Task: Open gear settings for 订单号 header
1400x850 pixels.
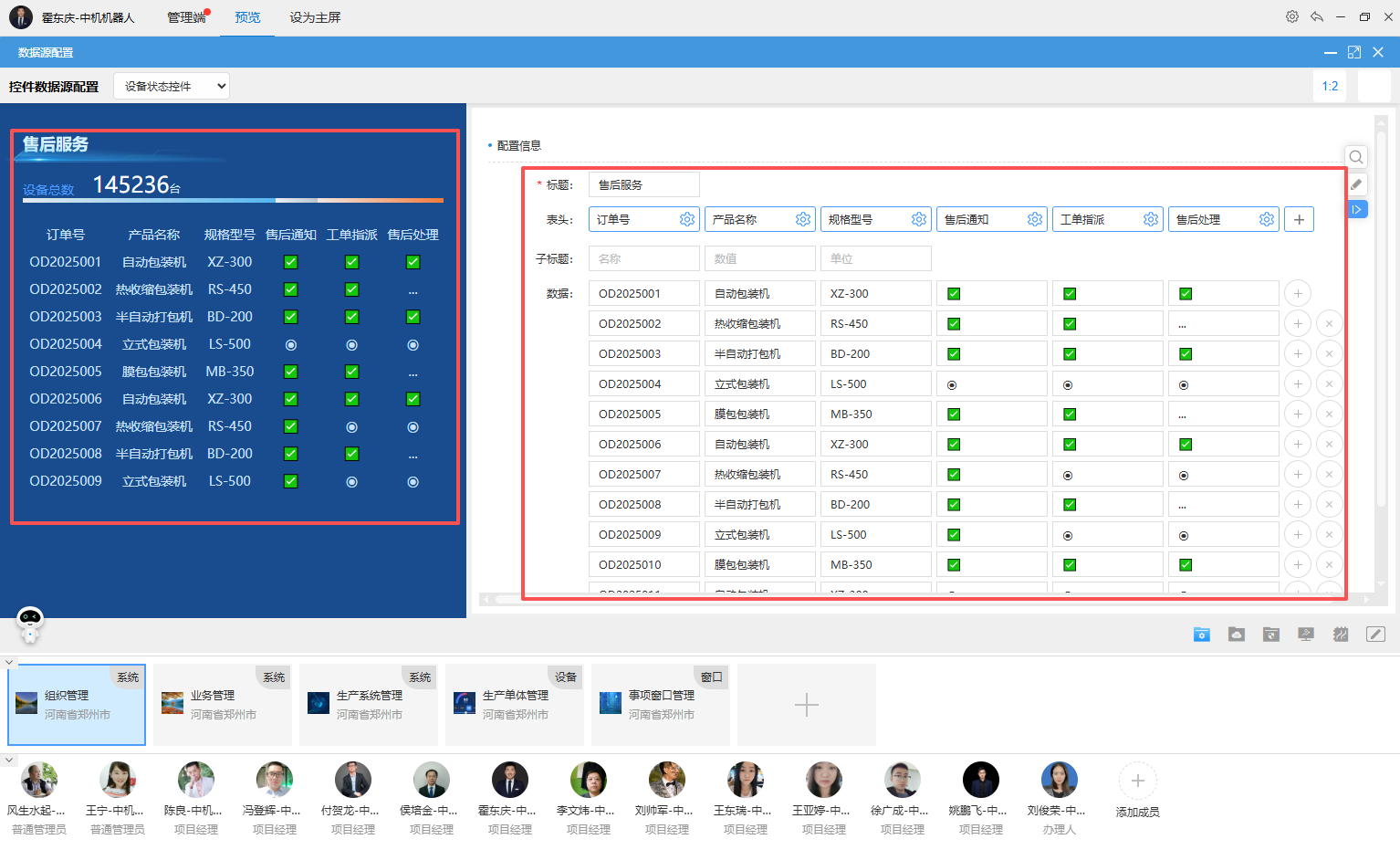Action: 687,219
